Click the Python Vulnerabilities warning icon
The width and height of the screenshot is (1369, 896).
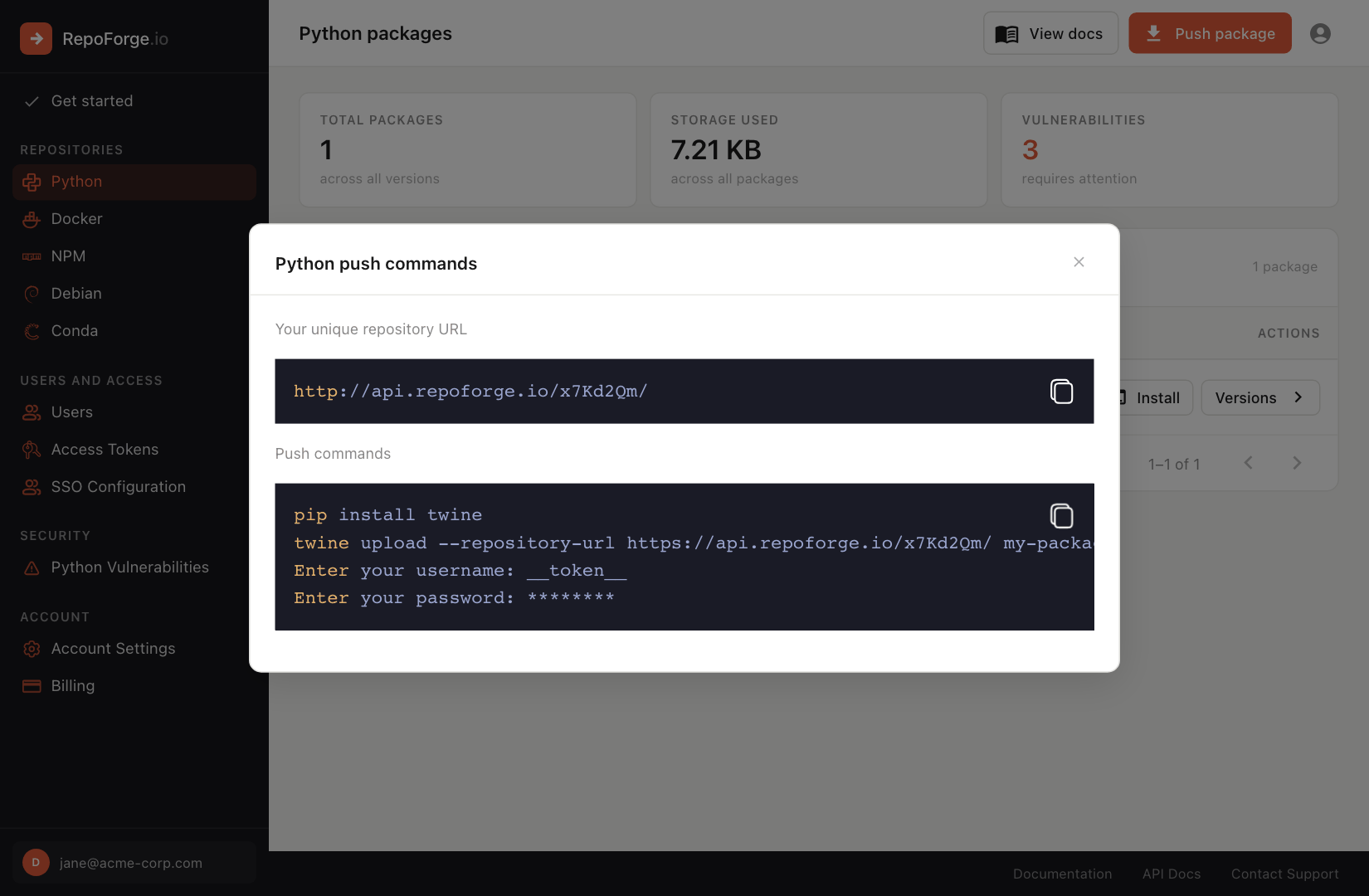tap(32, 567)
